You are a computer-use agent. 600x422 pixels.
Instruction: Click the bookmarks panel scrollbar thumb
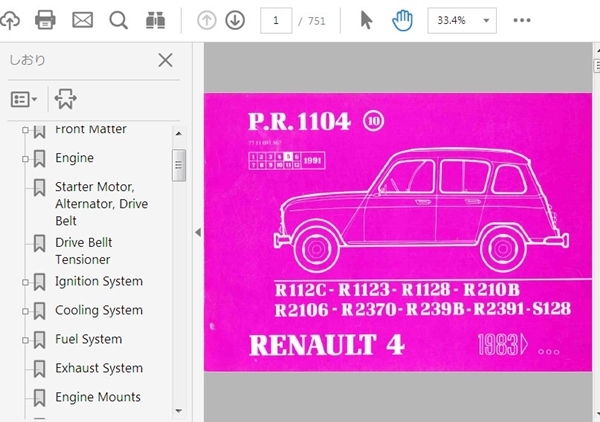pos(179,165)
